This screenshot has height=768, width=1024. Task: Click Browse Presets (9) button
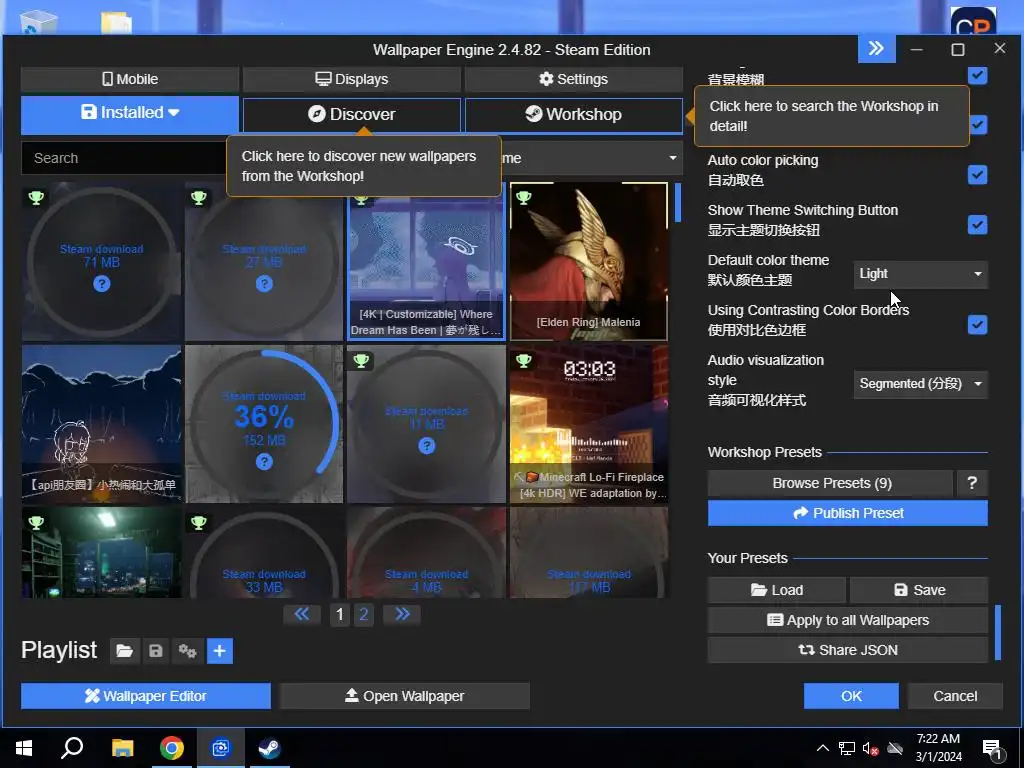831,483
